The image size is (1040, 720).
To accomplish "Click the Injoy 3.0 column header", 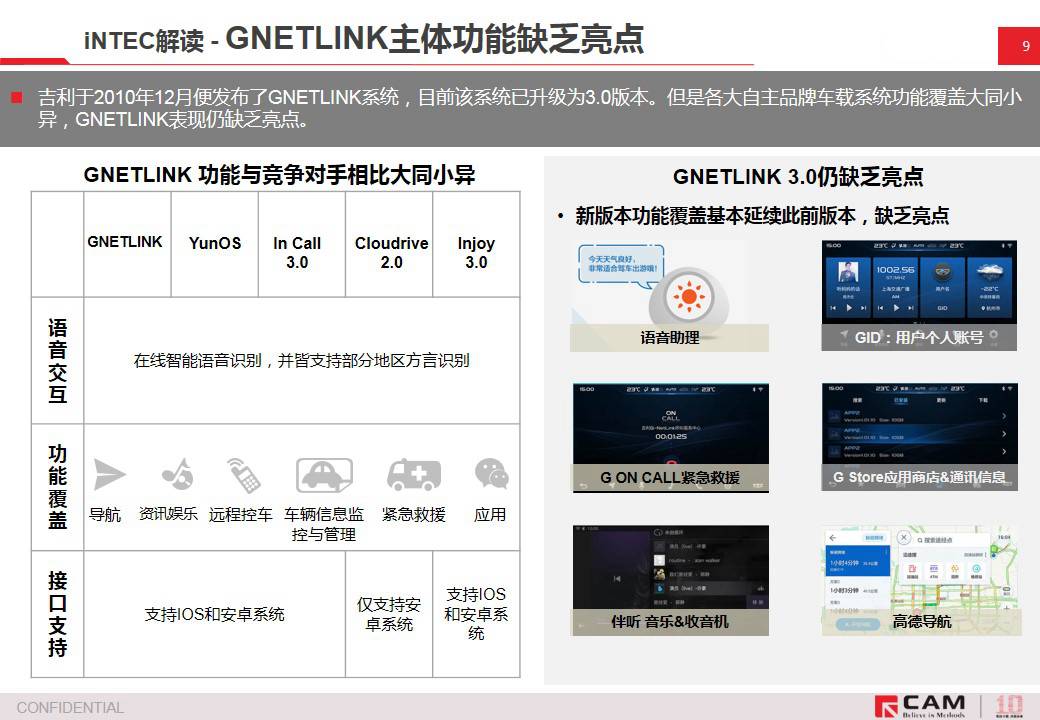I will click(476, 244).
